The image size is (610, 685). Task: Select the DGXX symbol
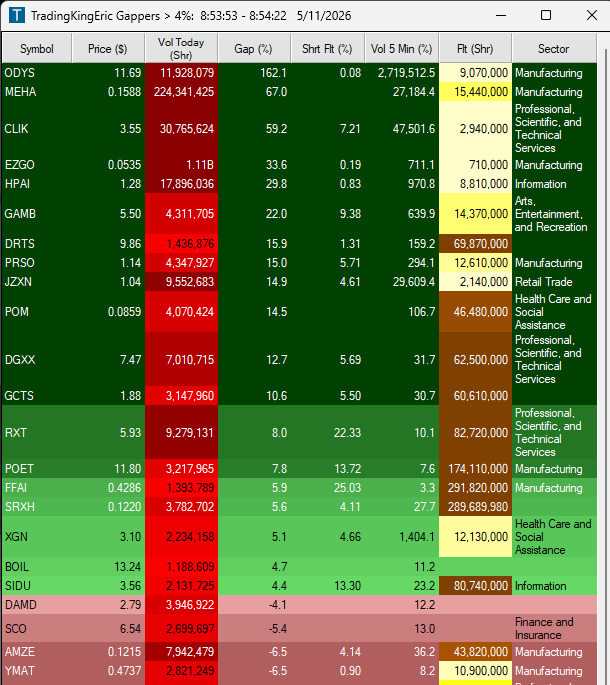pos(20,360)
